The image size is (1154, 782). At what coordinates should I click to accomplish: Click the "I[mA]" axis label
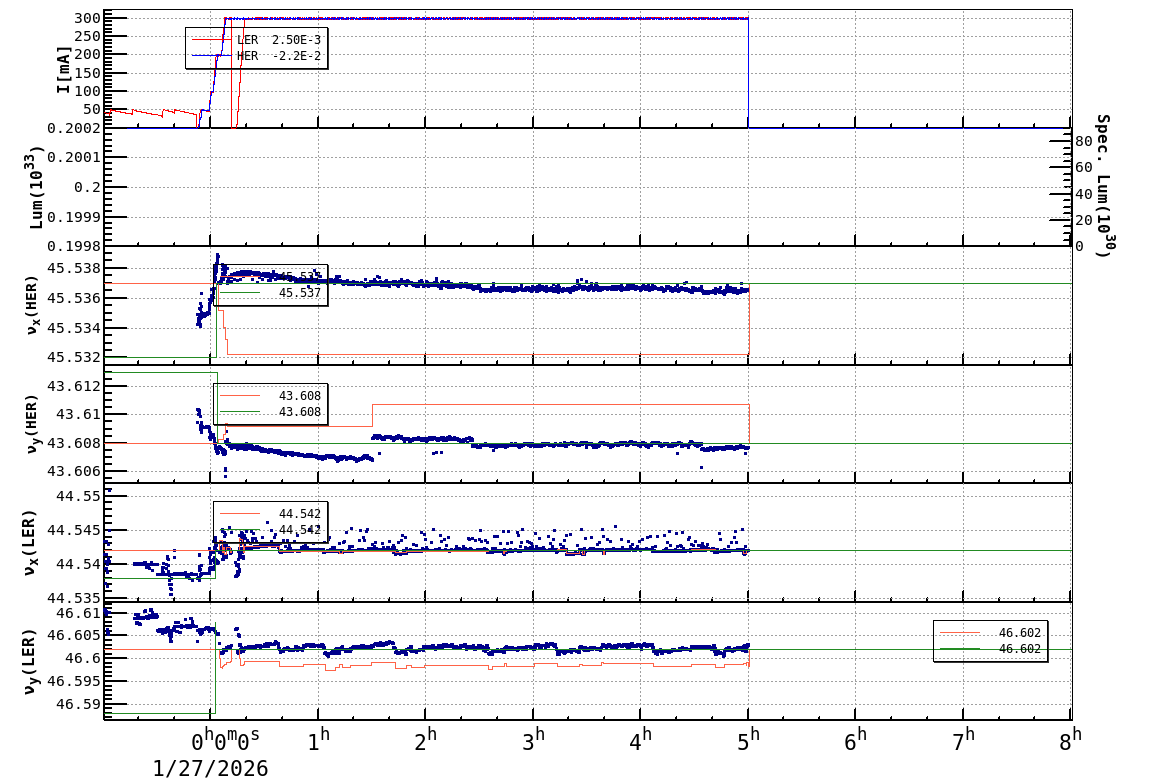pyautogui.click(x=64, y=68)
